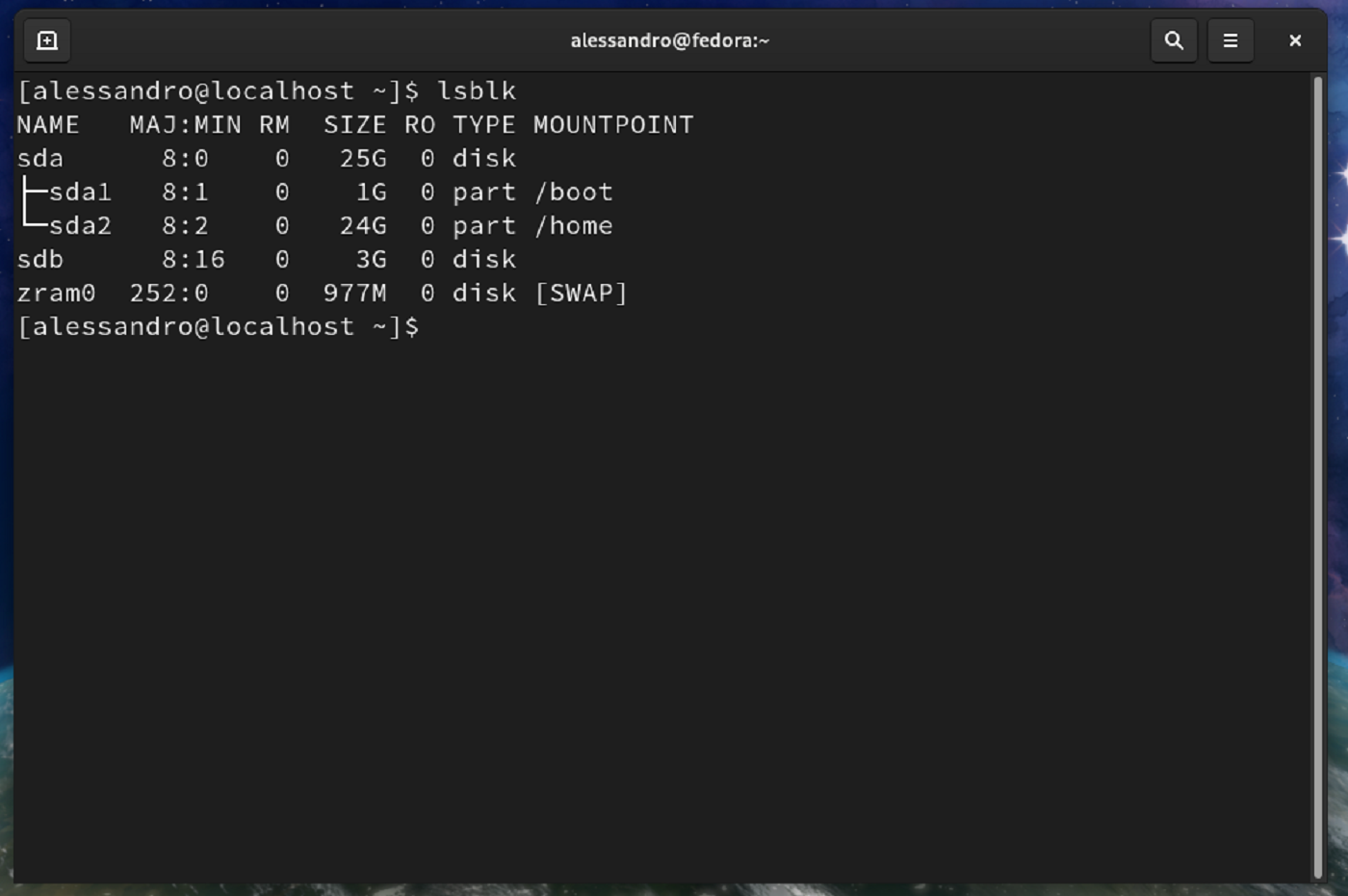Click the sda disk name
Image resolution: width=1348 pixels, height=896 pixels.
pos(40,158)
